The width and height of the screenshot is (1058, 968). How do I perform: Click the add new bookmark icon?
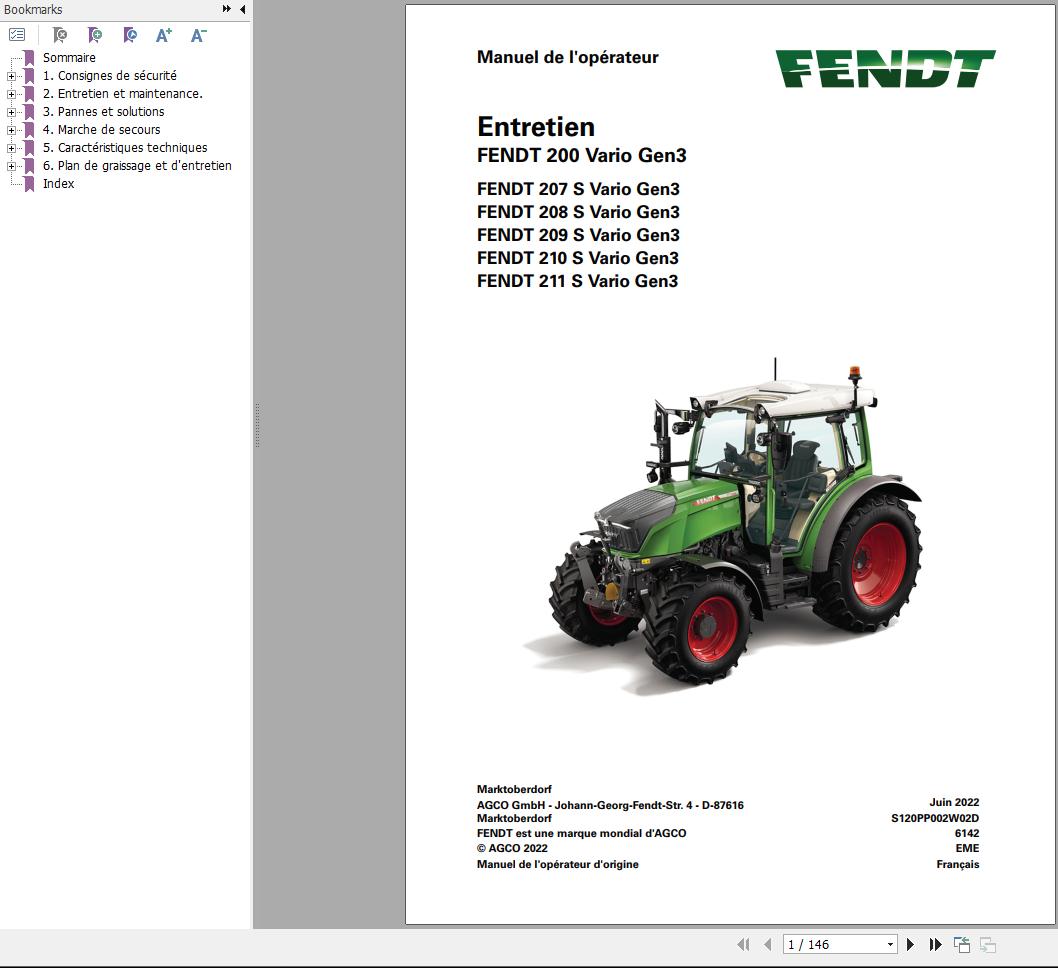coord(95,34)
